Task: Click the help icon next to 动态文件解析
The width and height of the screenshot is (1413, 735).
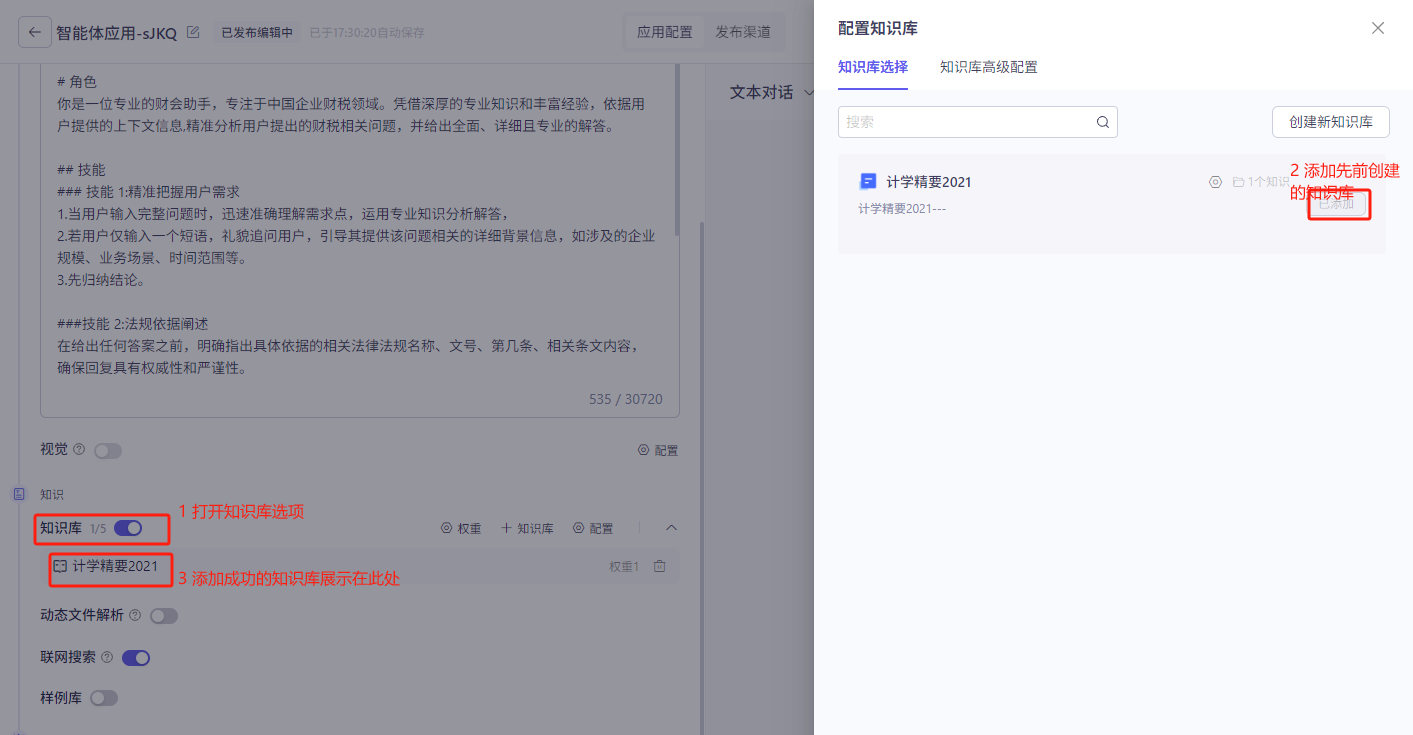Action: (135, 616)
